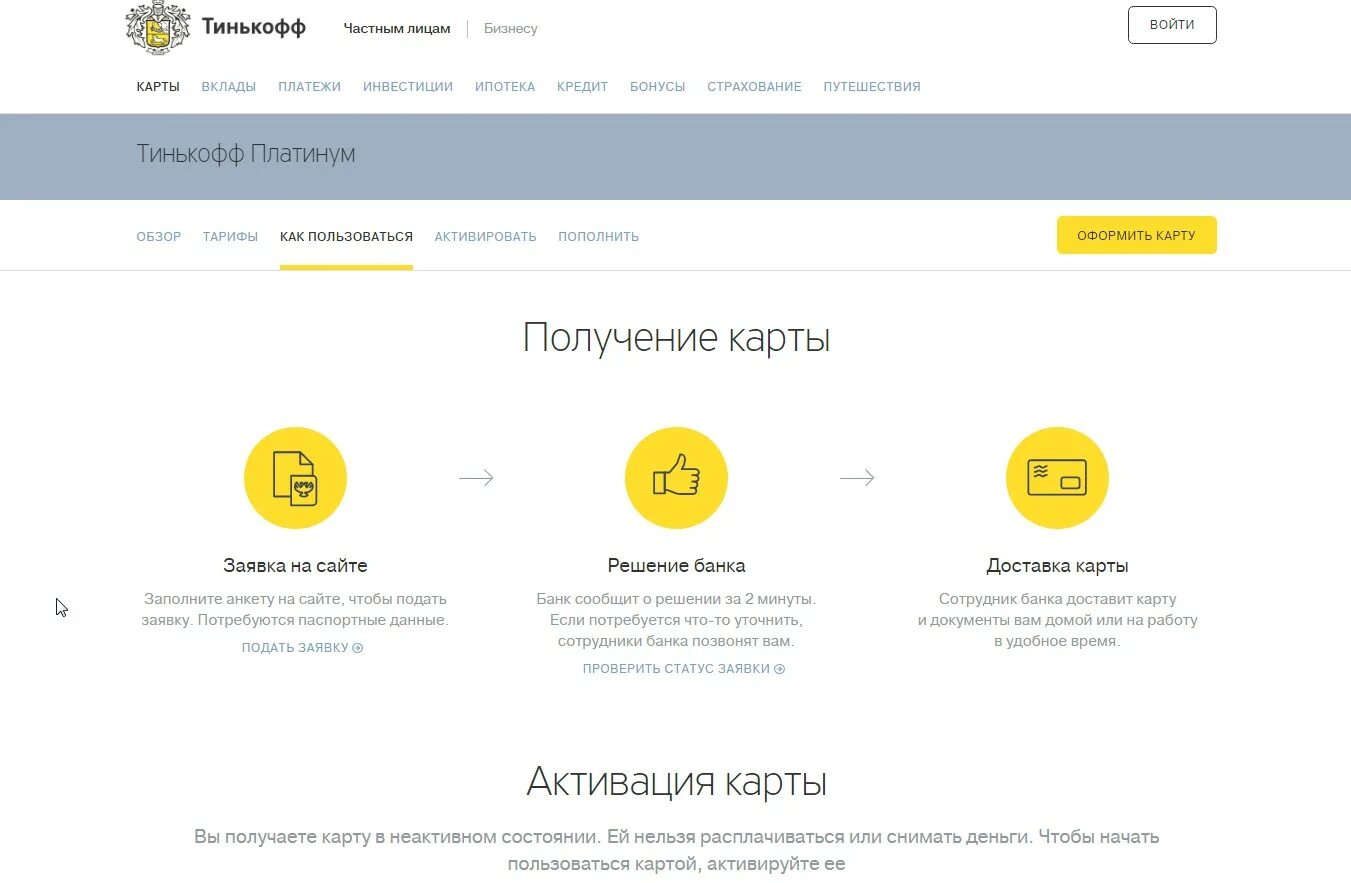Click the Тинькофф coat-of-arms logo
Viewport: 1351px width, 883px height.
tap(158, 27)
